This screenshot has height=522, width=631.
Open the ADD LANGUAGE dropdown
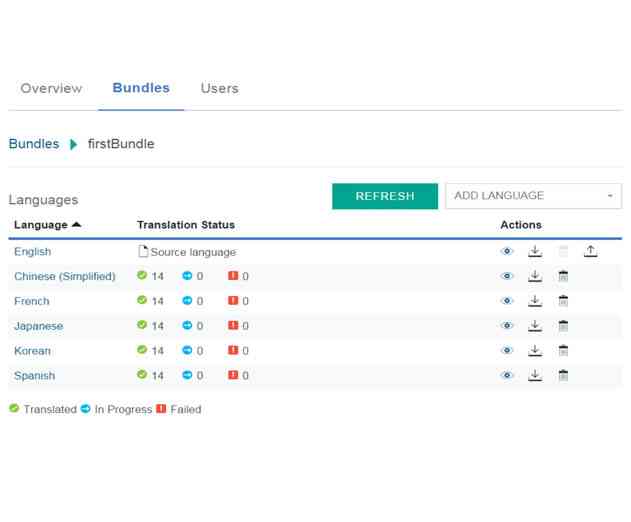tap(533, 196)
